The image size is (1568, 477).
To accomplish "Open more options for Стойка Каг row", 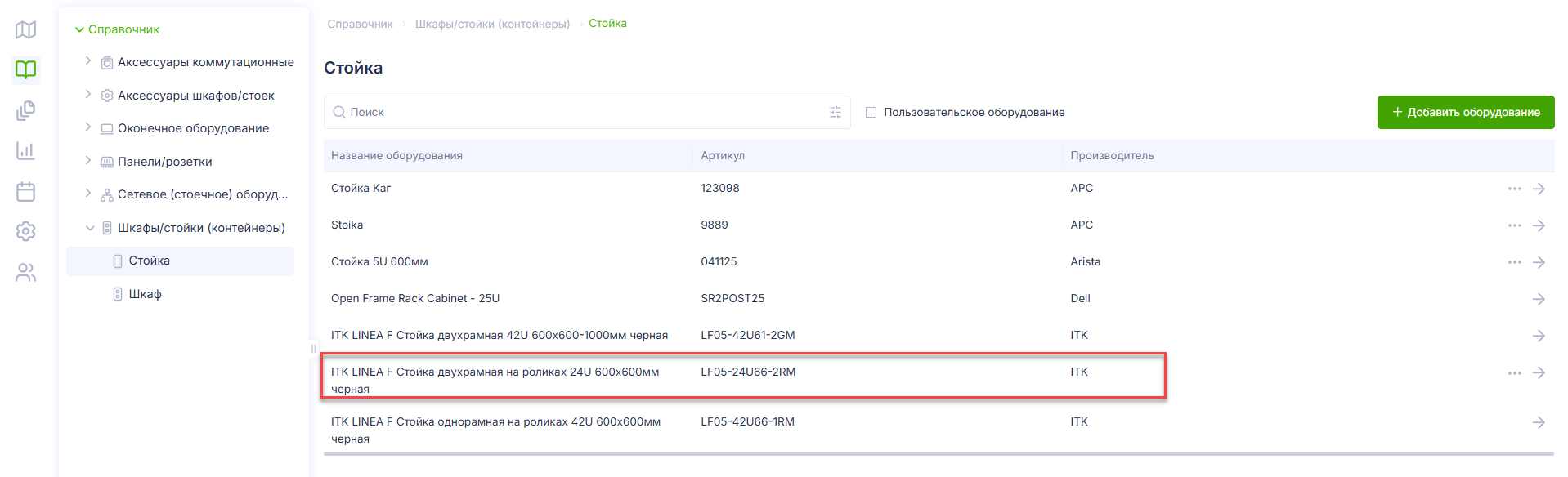I will [1514, 189].
